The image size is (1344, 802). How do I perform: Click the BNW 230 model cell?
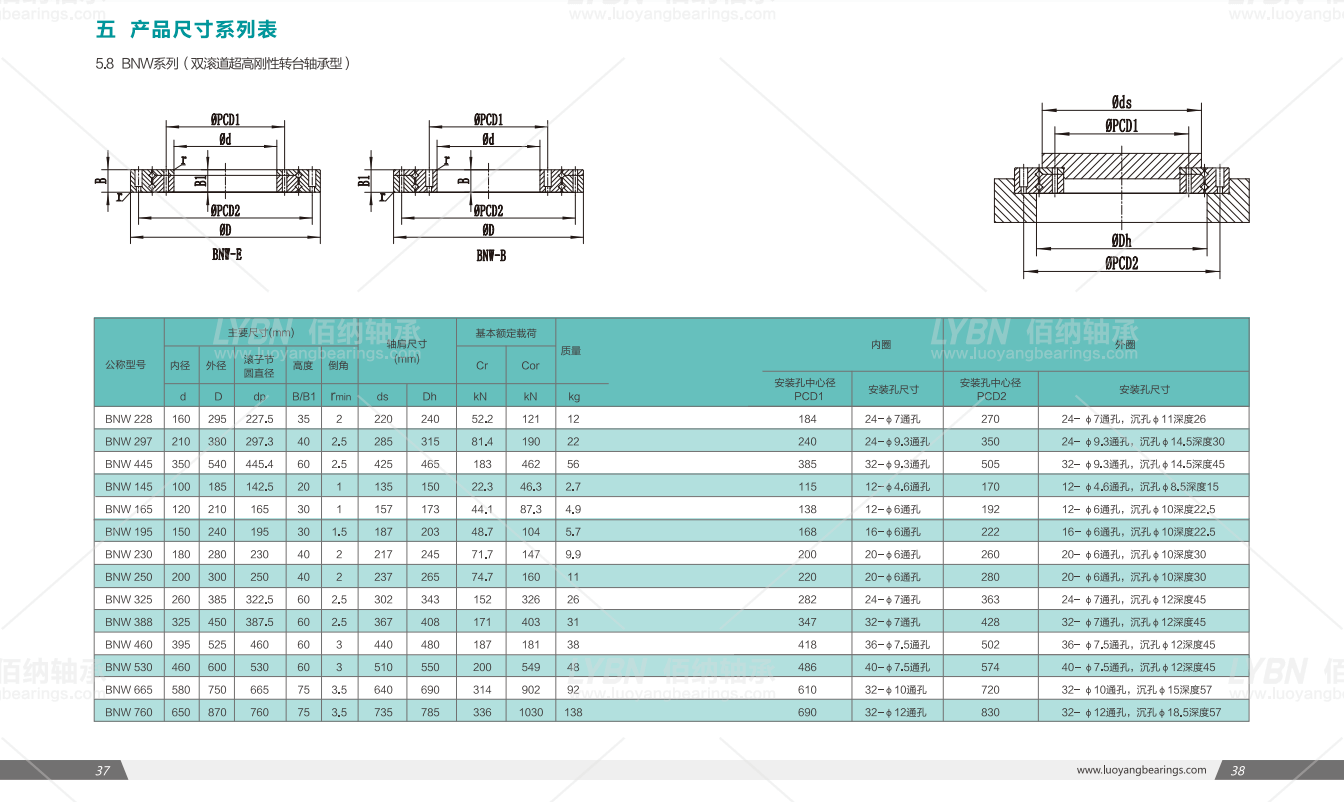[x=129, y=554]
